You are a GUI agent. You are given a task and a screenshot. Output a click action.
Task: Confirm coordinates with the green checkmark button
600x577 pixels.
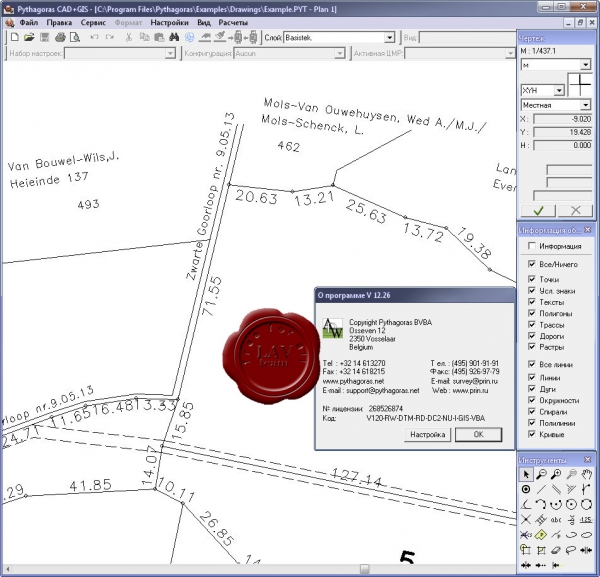[x=538, y=210]
